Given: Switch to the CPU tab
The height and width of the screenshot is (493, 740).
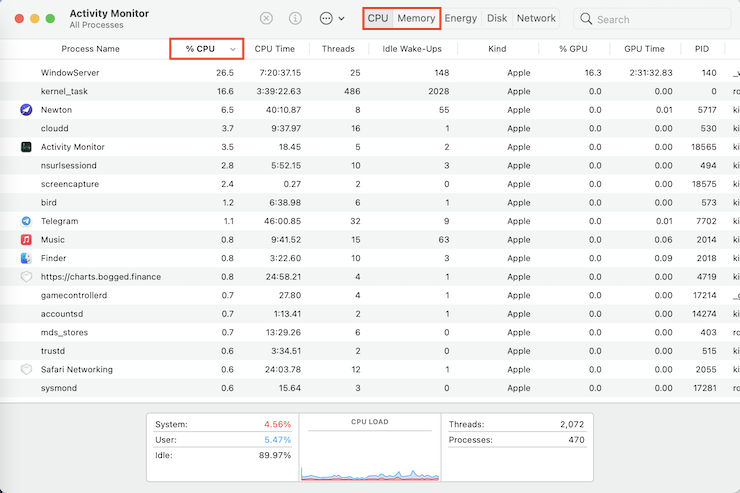Looking at the screenshot, I should click(x=378, y=18).
